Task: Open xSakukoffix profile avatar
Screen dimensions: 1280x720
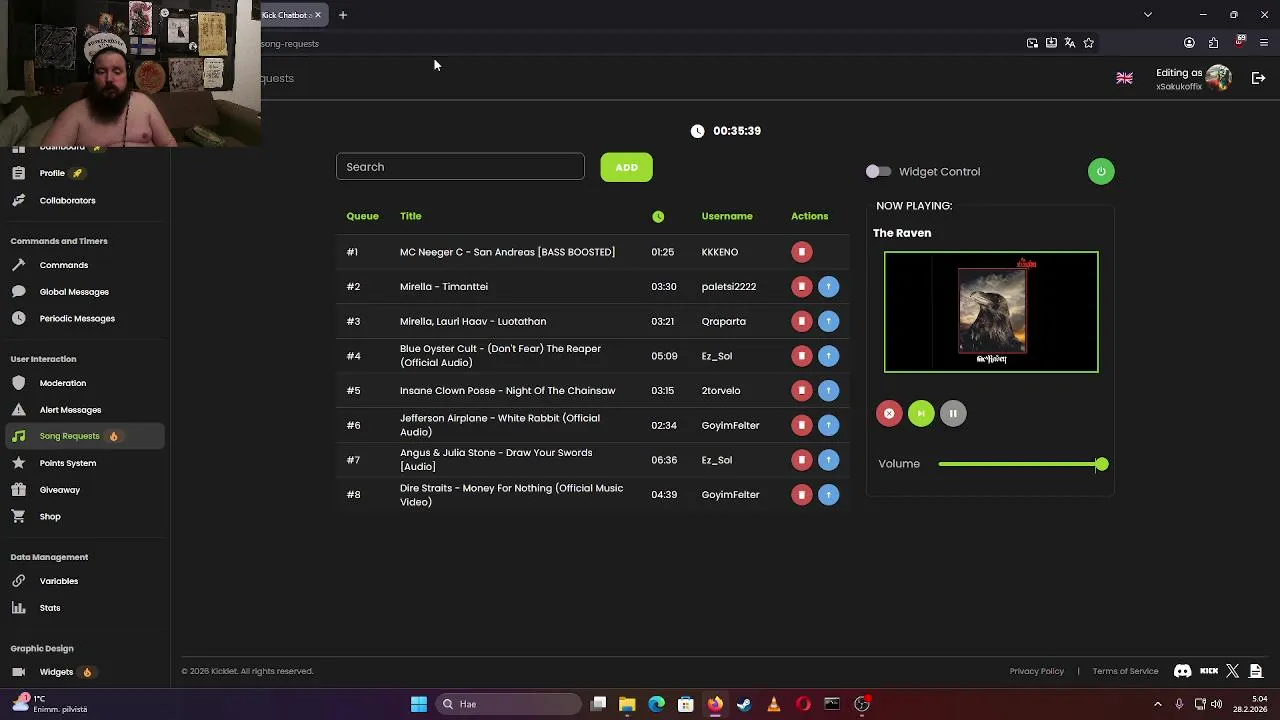Action: [1218, 78]
